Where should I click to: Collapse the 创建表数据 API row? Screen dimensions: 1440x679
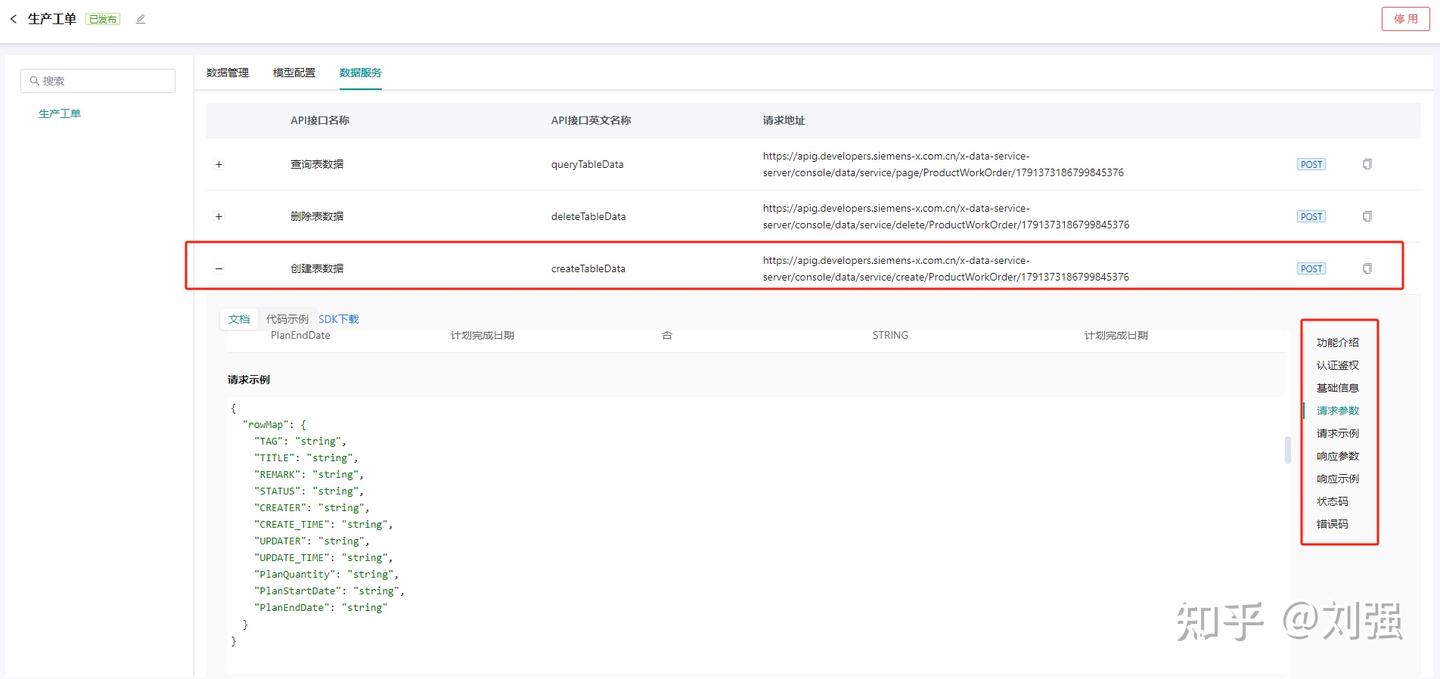point(219,268)
